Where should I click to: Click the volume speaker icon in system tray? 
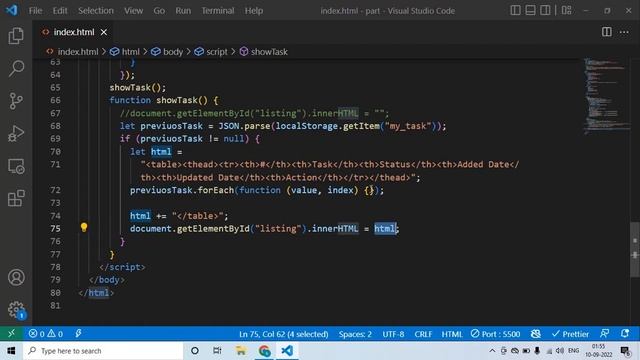560,351
